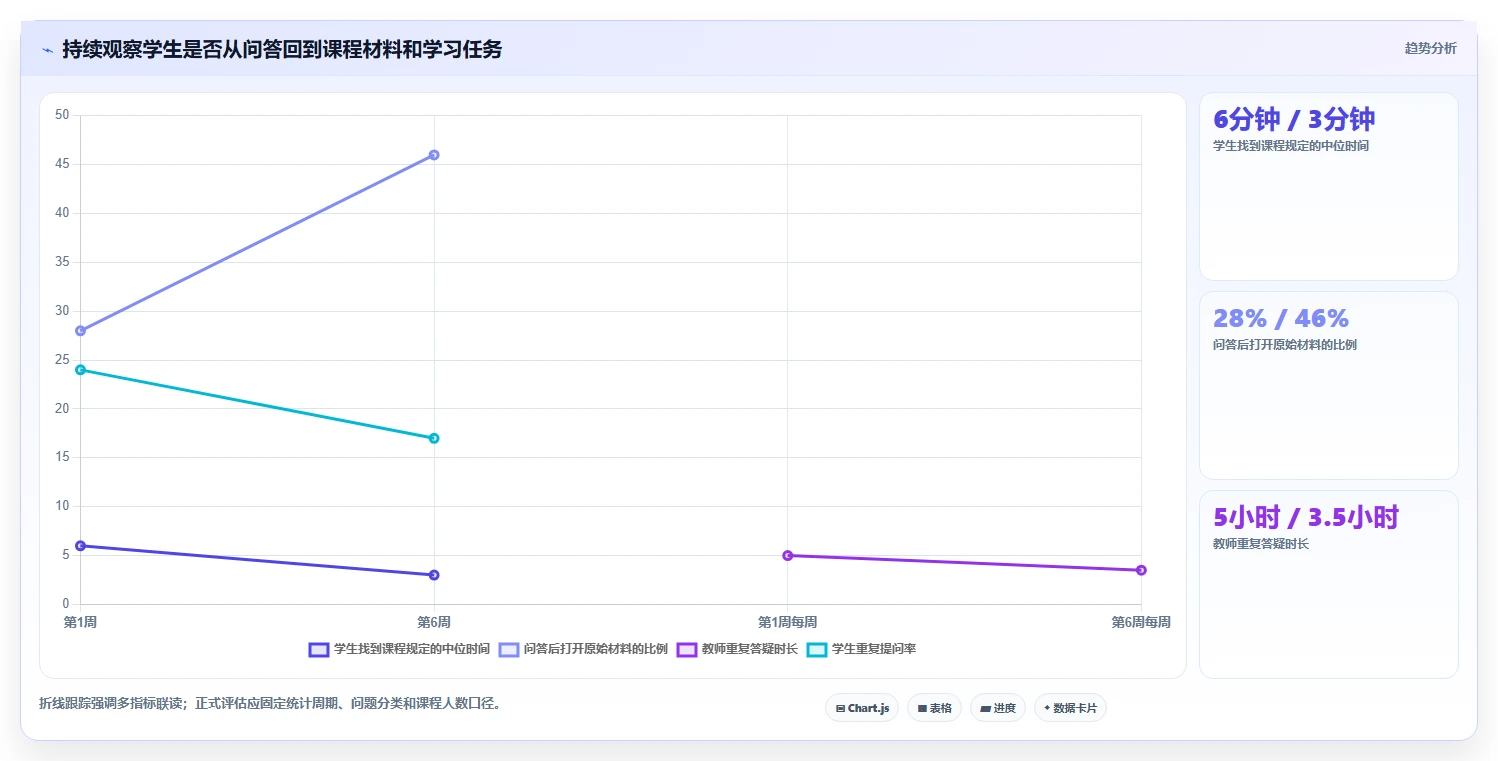Click the 学生找到课程规定的中位时间 card caption
The image size is (1498, 761).
[1291, 146]
